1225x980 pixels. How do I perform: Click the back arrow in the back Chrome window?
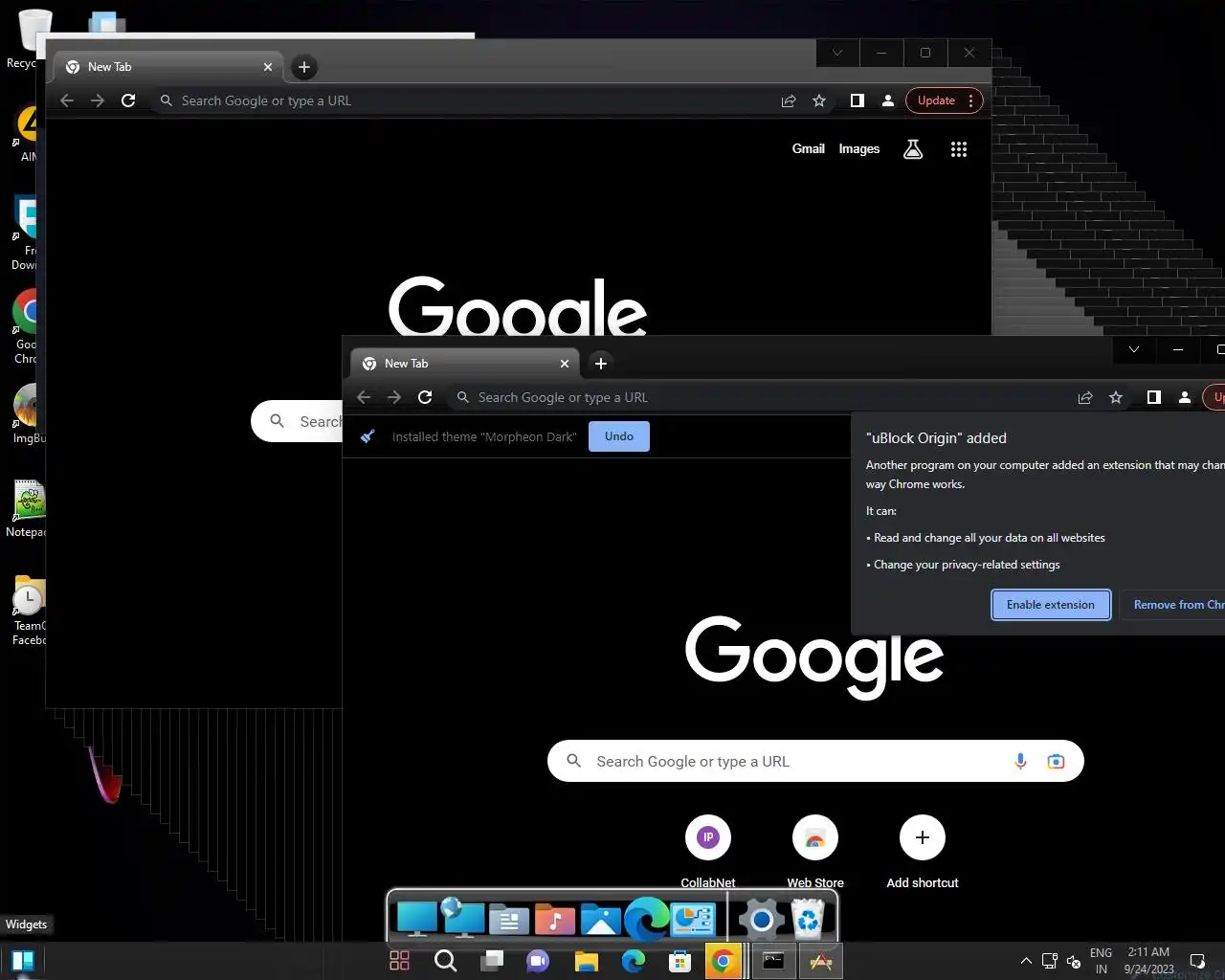tap(67, 100)
